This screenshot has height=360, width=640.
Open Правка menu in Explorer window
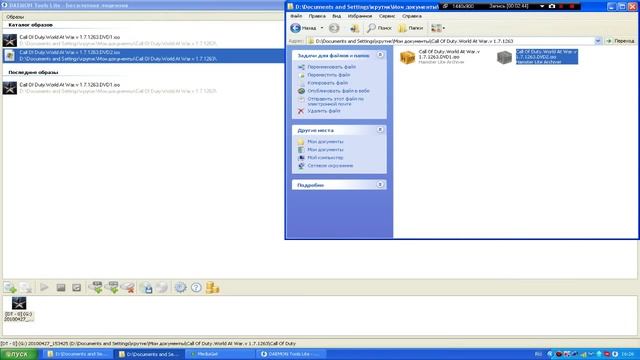click(x=317, y=16)
